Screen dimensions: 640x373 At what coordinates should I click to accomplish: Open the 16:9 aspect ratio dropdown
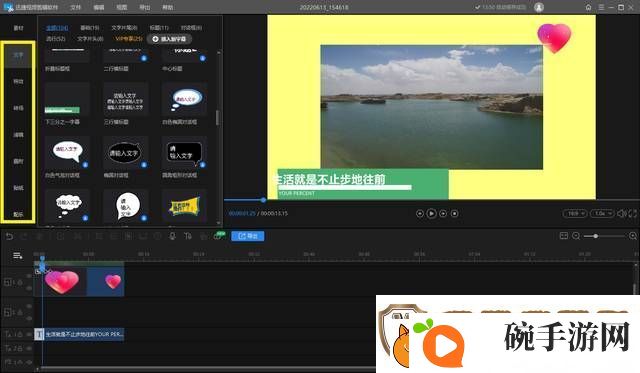click(x=575, y=213)
